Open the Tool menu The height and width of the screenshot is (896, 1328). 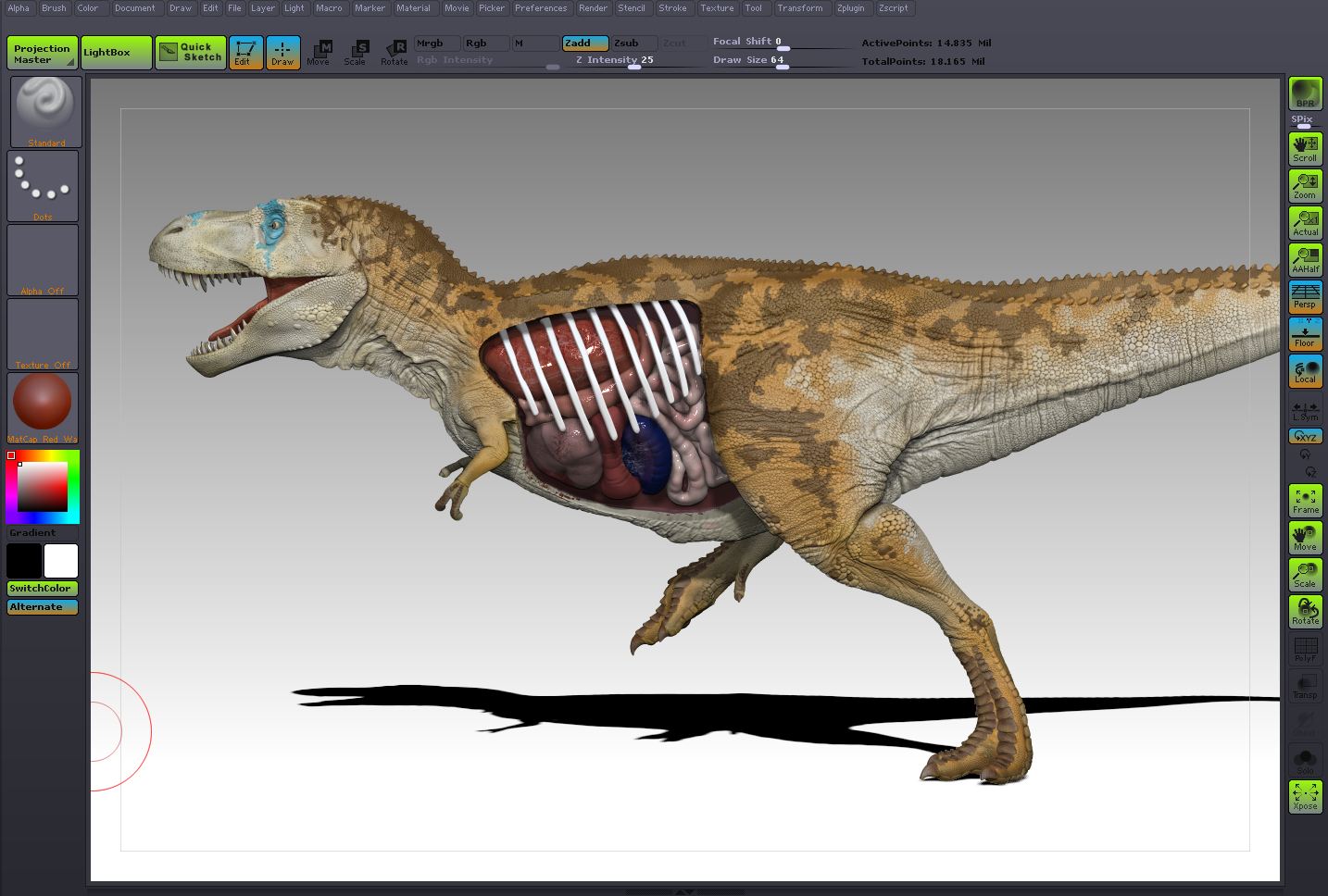point(754,8)
